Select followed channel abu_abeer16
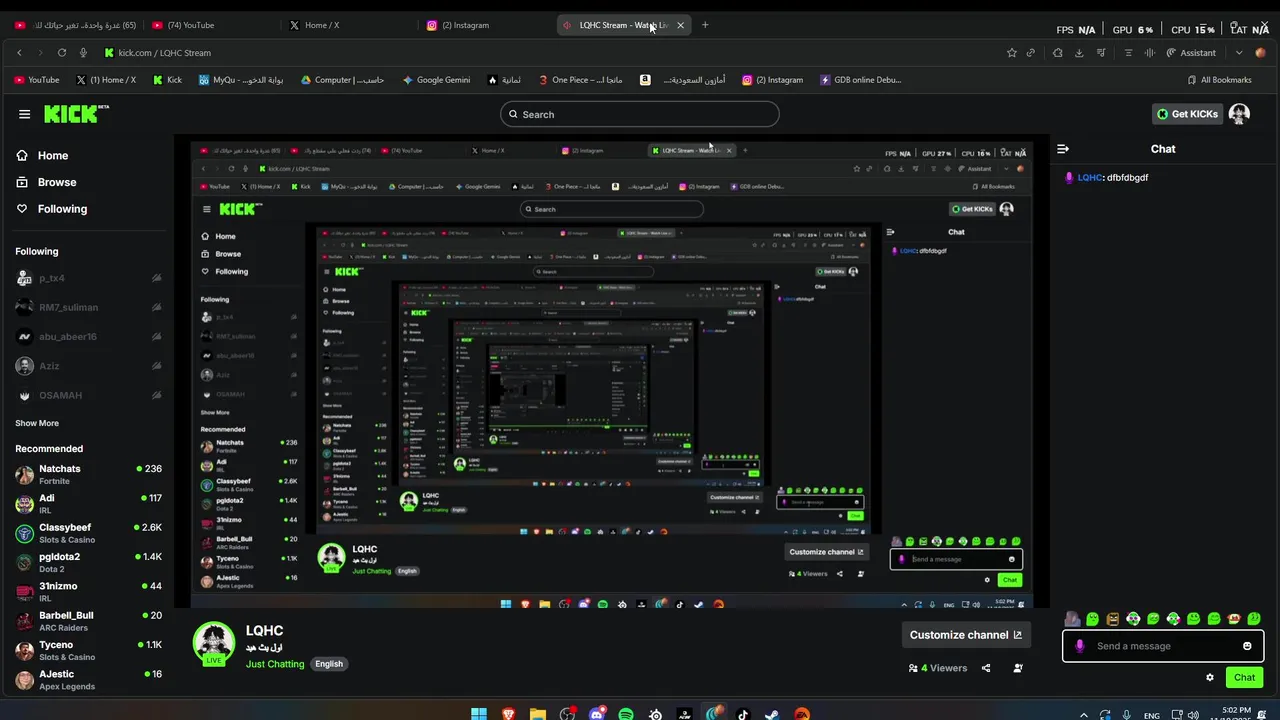Image resolution: width=1280 pixels, height=720 pixels. (x=88, y=336)
